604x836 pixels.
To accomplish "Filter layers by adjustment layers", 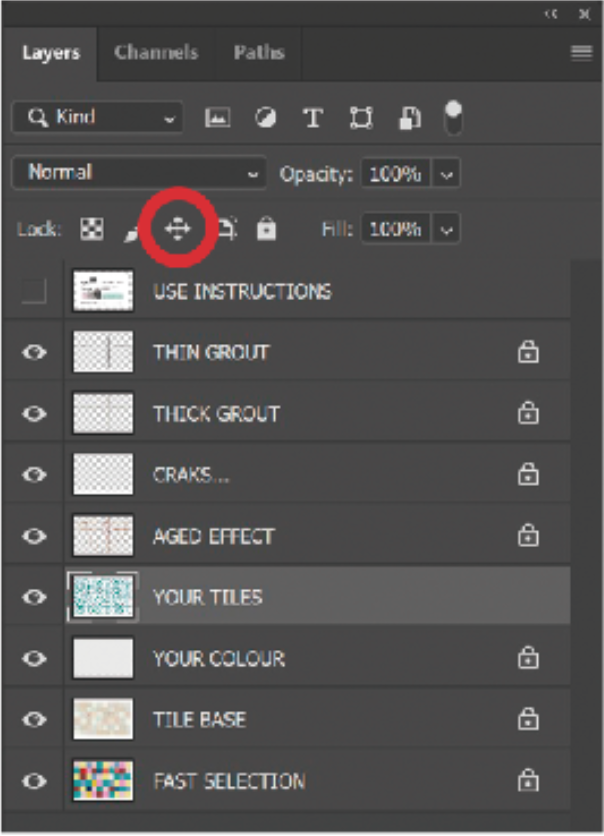I will click(x=264, y=116).
